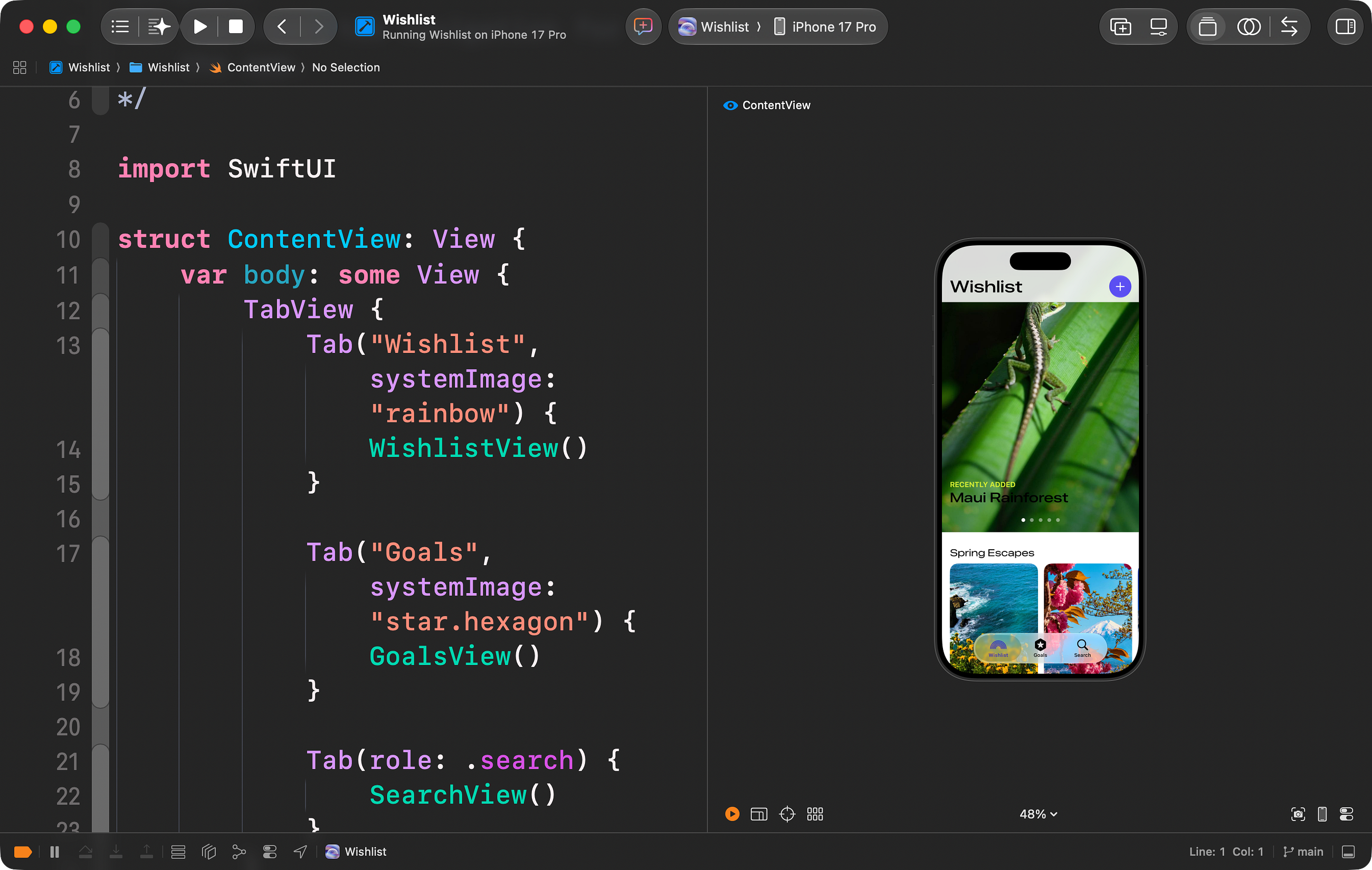Choose run destination iPhone 17 Pro
This screenshot has height=870, width=1372.
[x=825, y=27]
